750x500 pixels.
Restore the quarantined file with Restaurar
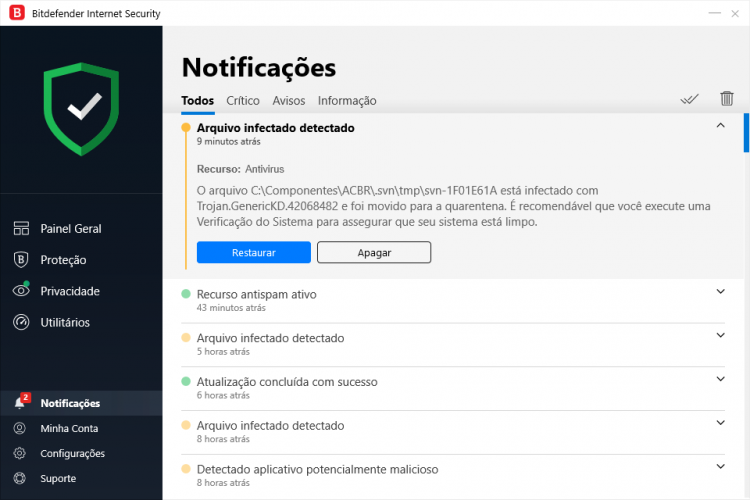(254, 252)
